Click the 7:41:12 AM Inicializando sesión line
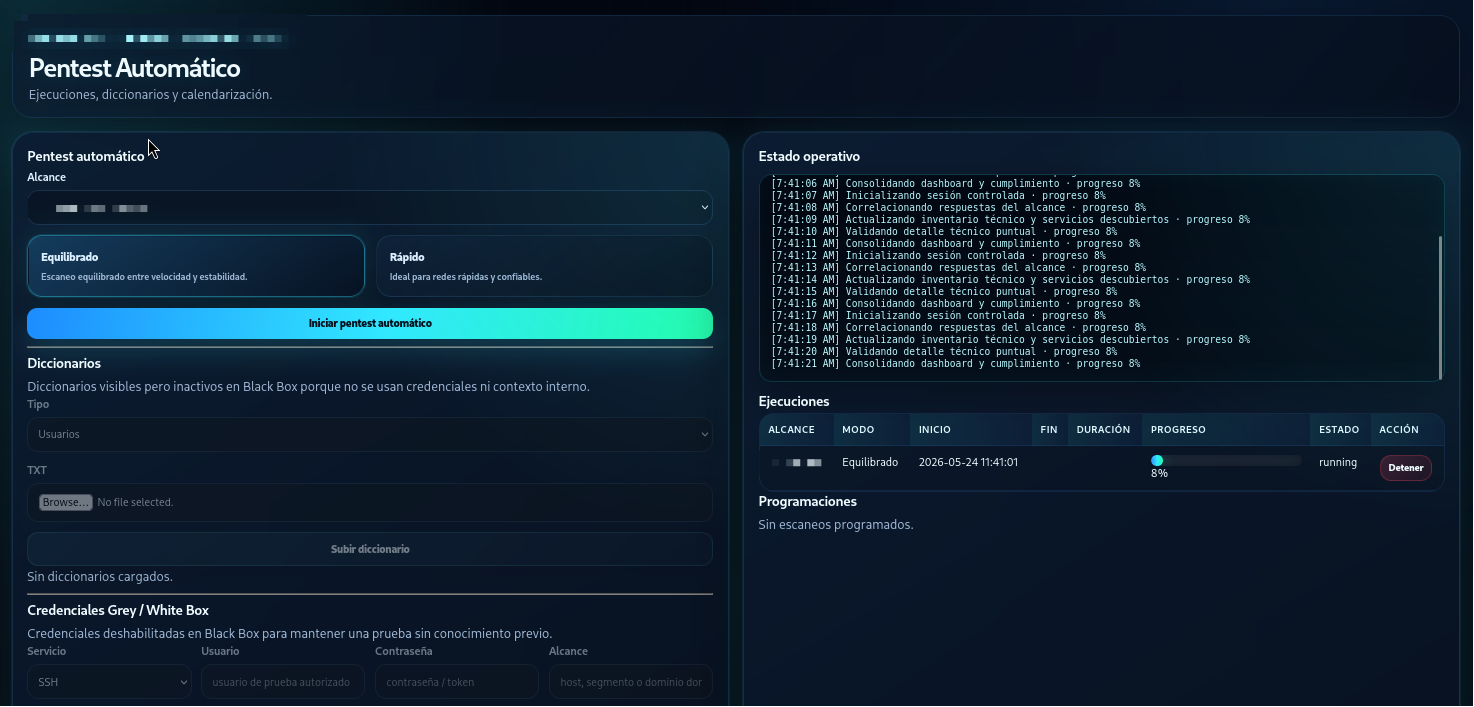Screen dimensions: 1474x707 tap(938, 256)
